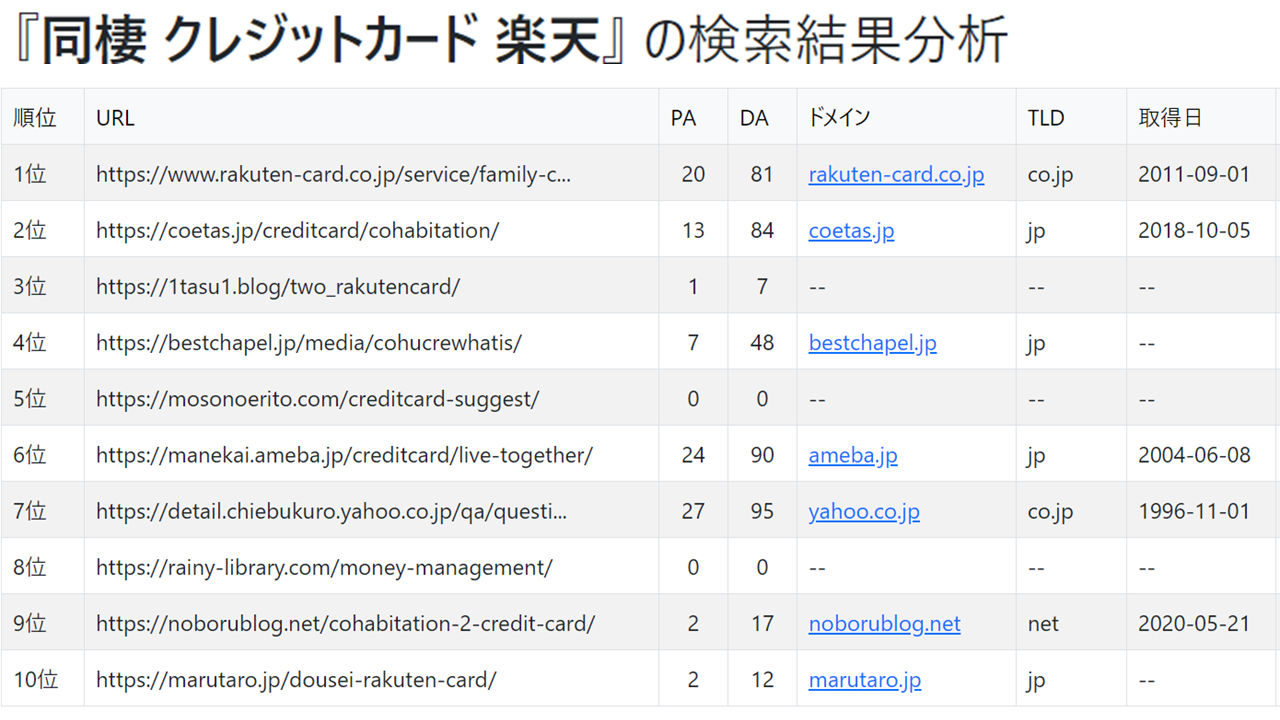Open the bestchapel.jp domain link
Screen dimensions: 1280x720
pyautogui.click(x=872, y=343)
